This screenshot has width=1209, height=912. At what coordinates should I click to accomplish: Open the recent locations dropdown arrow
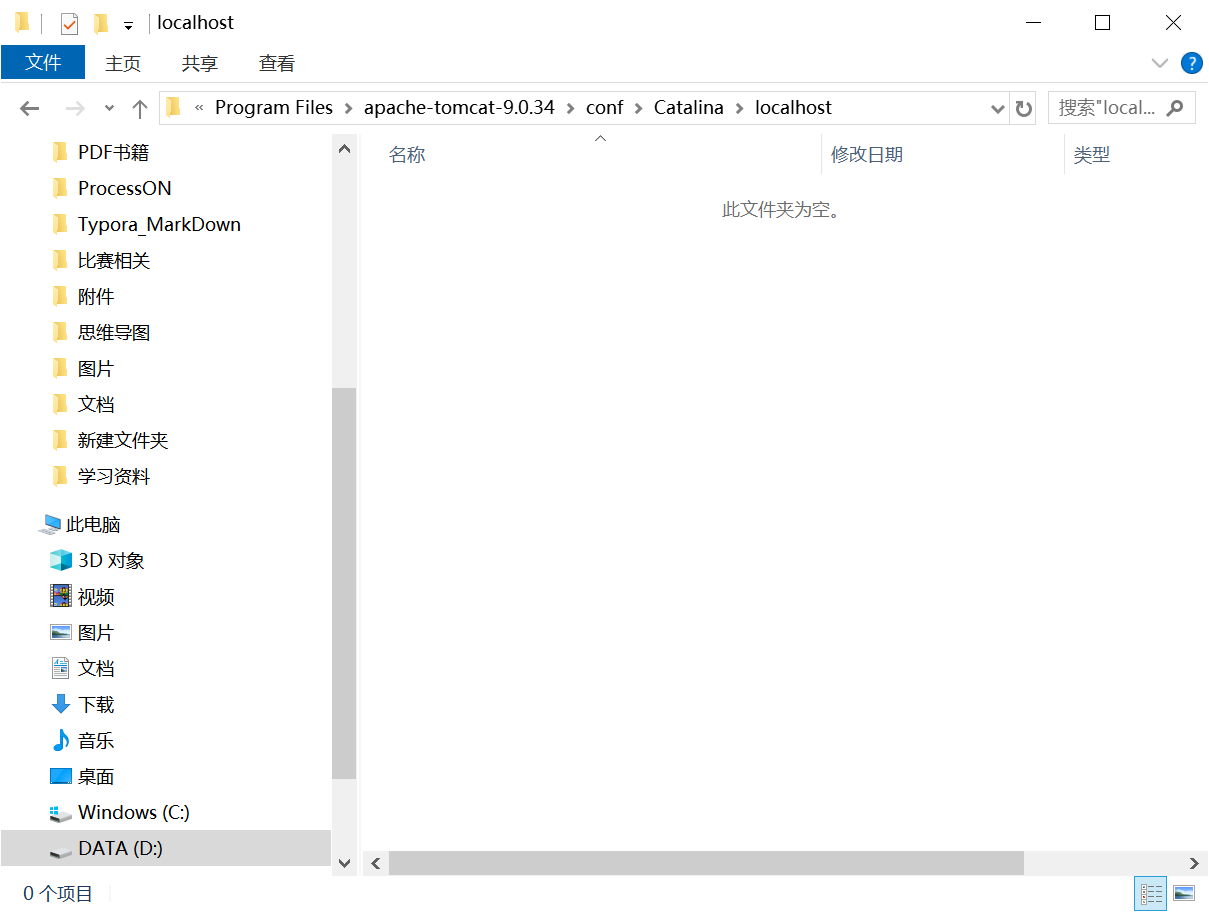pyautogui.click(x=109, y=108)
